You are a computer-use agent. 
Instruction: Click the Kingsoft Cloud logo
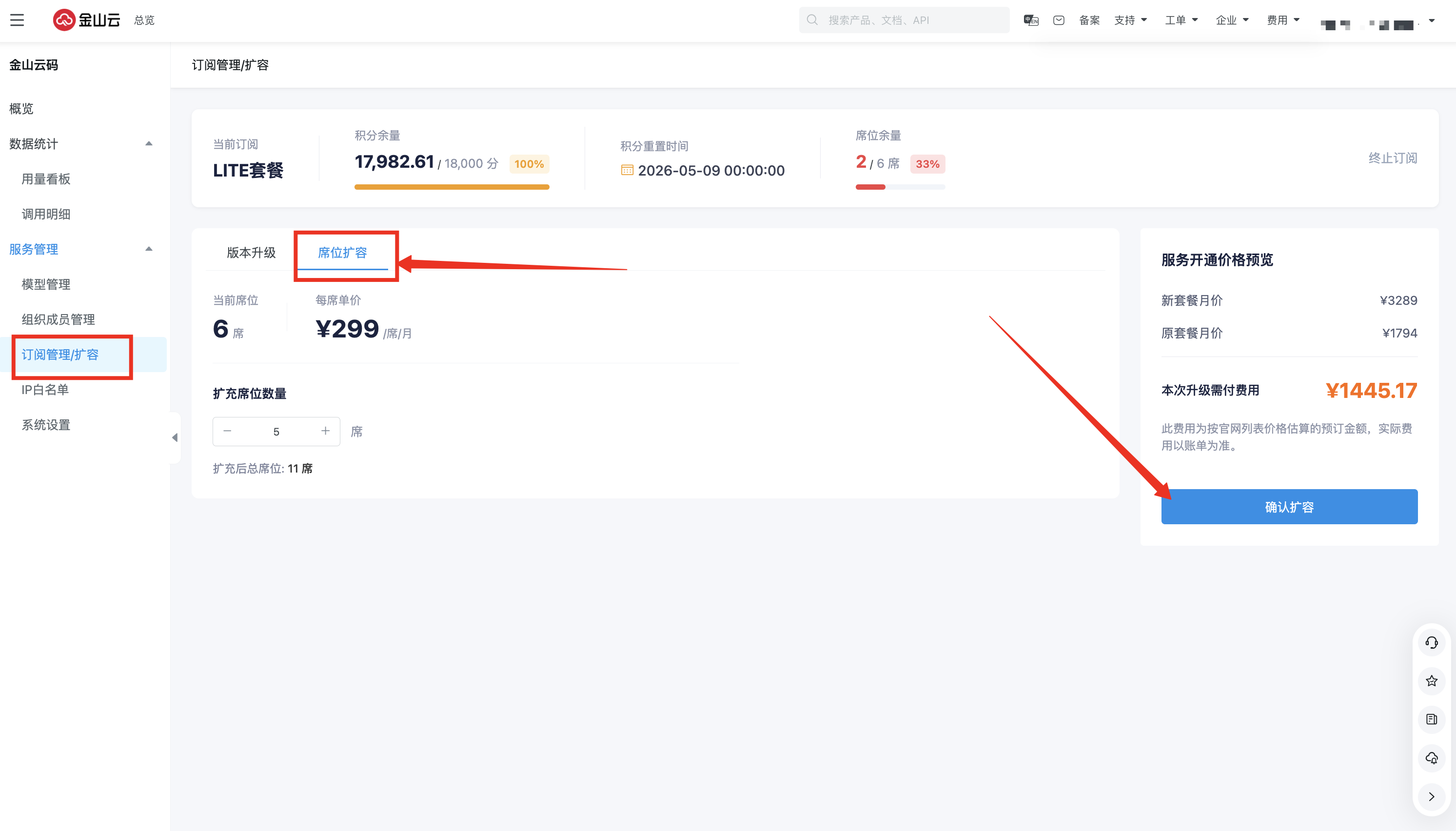point(87,20)
